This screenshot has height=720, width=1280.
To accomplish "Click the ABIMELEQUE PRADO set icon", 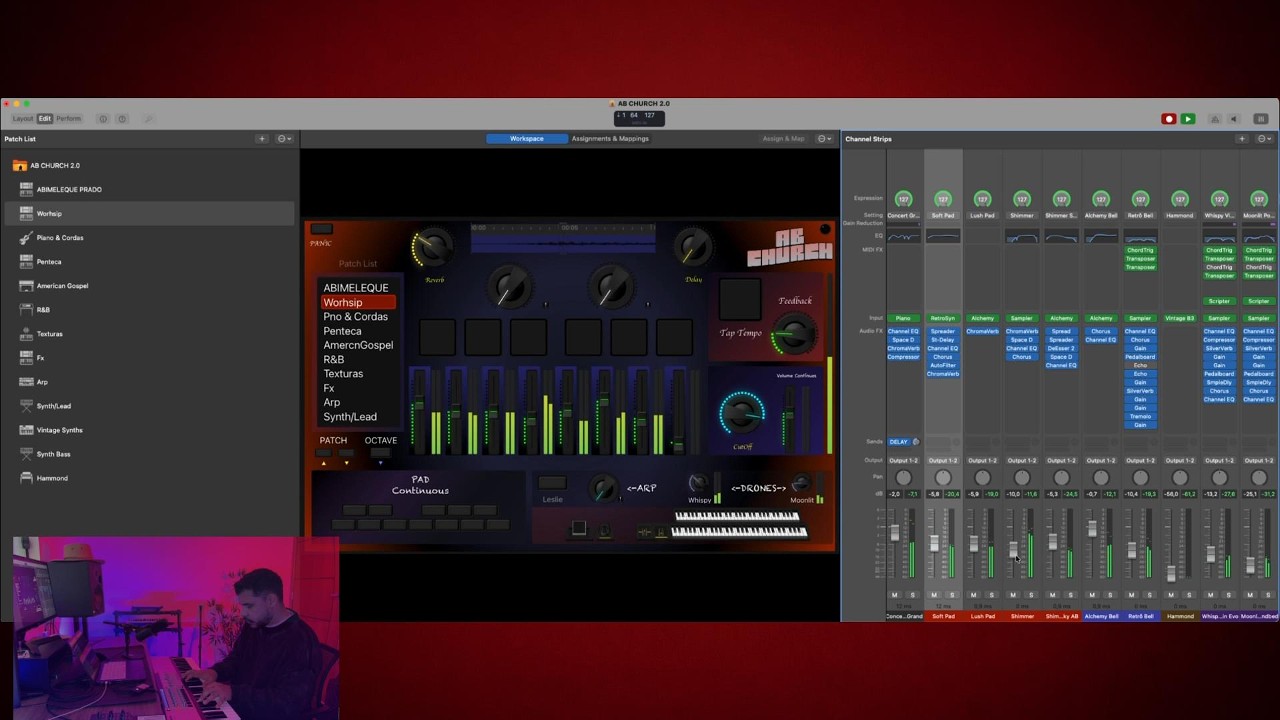I will tap(26, 190).
